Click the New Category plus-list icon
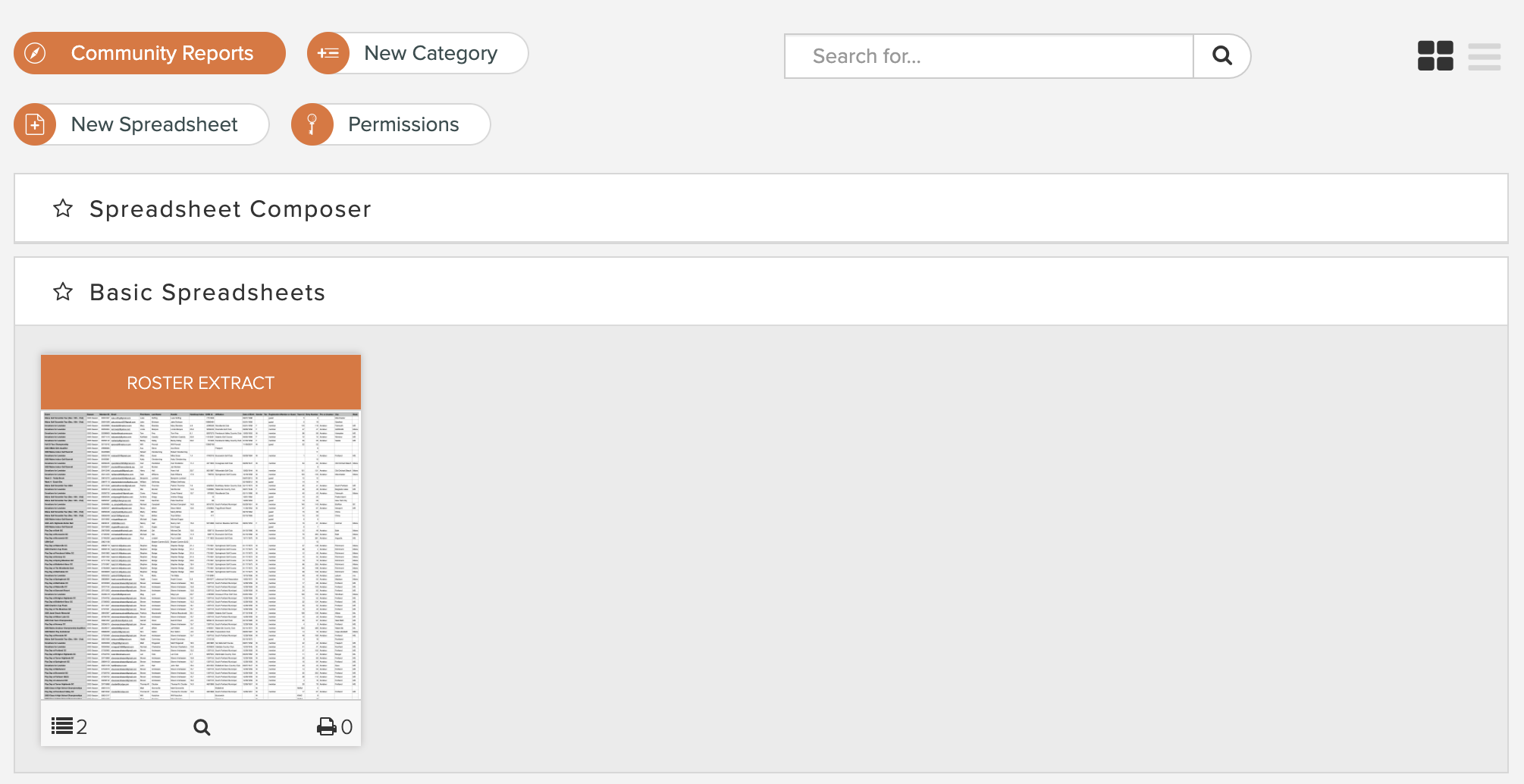Image resolution: width=1524 pixels, height=784 pixels. point(328,53)
